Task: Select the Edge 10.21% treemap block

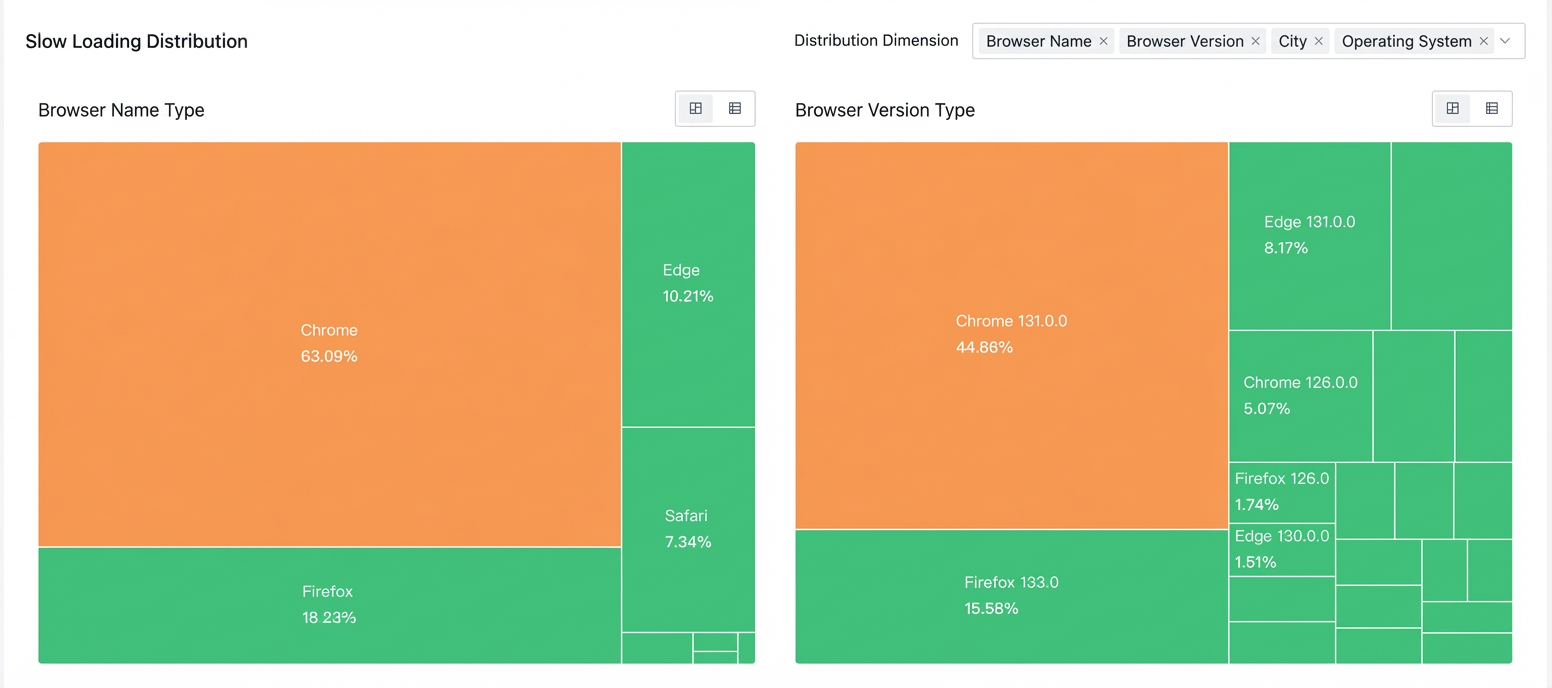Action: pos(688,284)
